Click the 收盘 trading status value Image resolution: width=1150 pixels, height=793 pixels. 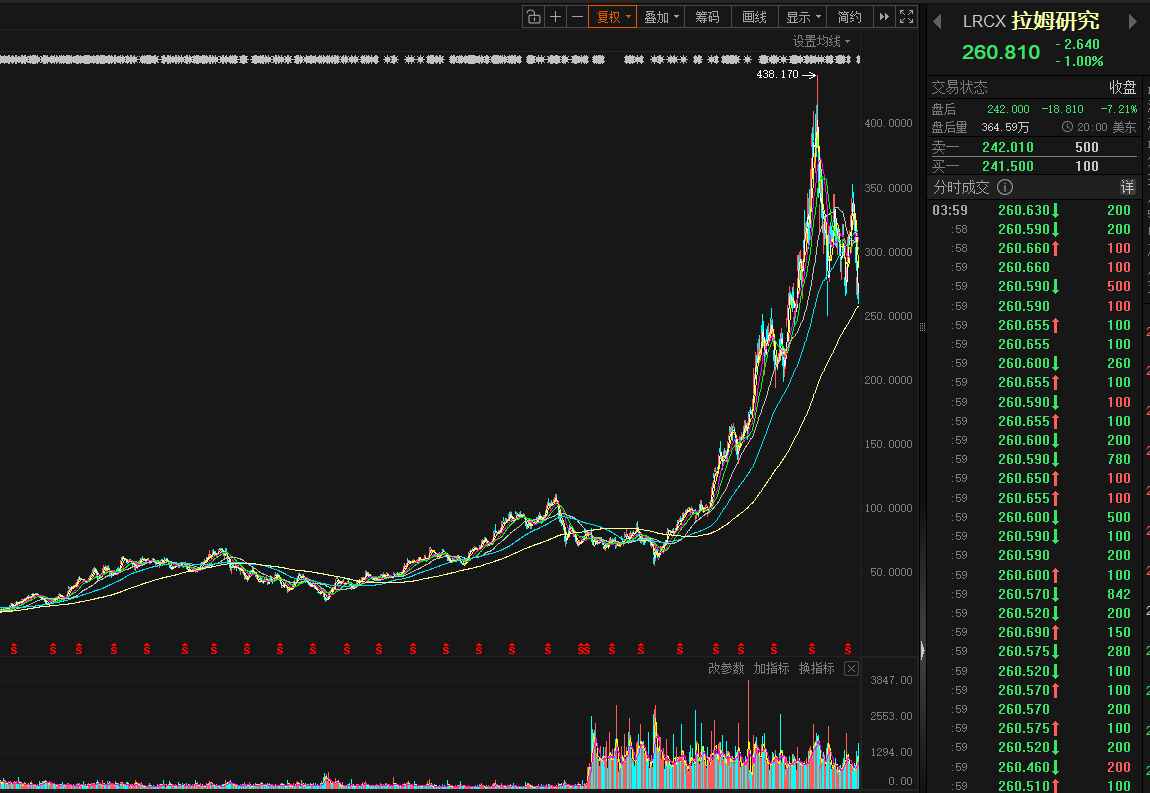[x=1122, y=88]
